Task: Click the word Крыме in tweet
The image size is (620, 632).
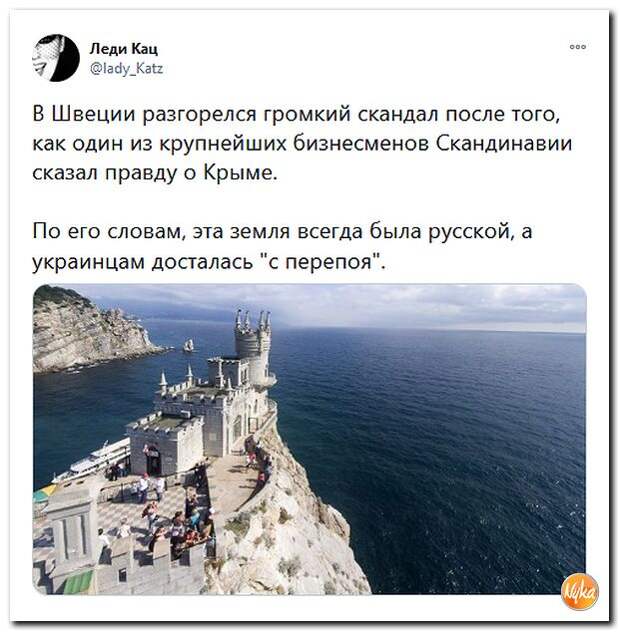Action: [241, 173]
